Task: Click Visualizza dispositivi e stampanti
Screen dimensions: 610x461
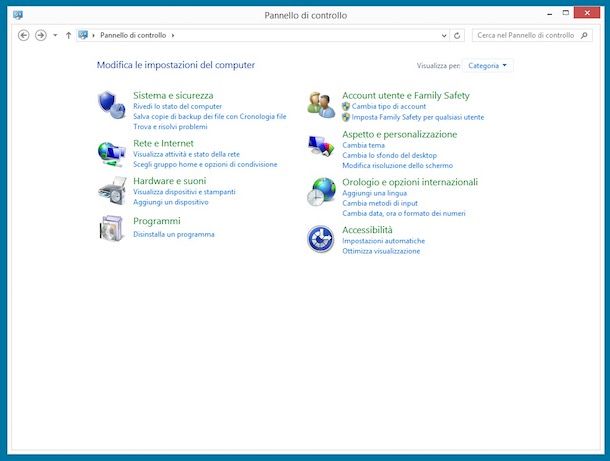Action: click(184, 192)
